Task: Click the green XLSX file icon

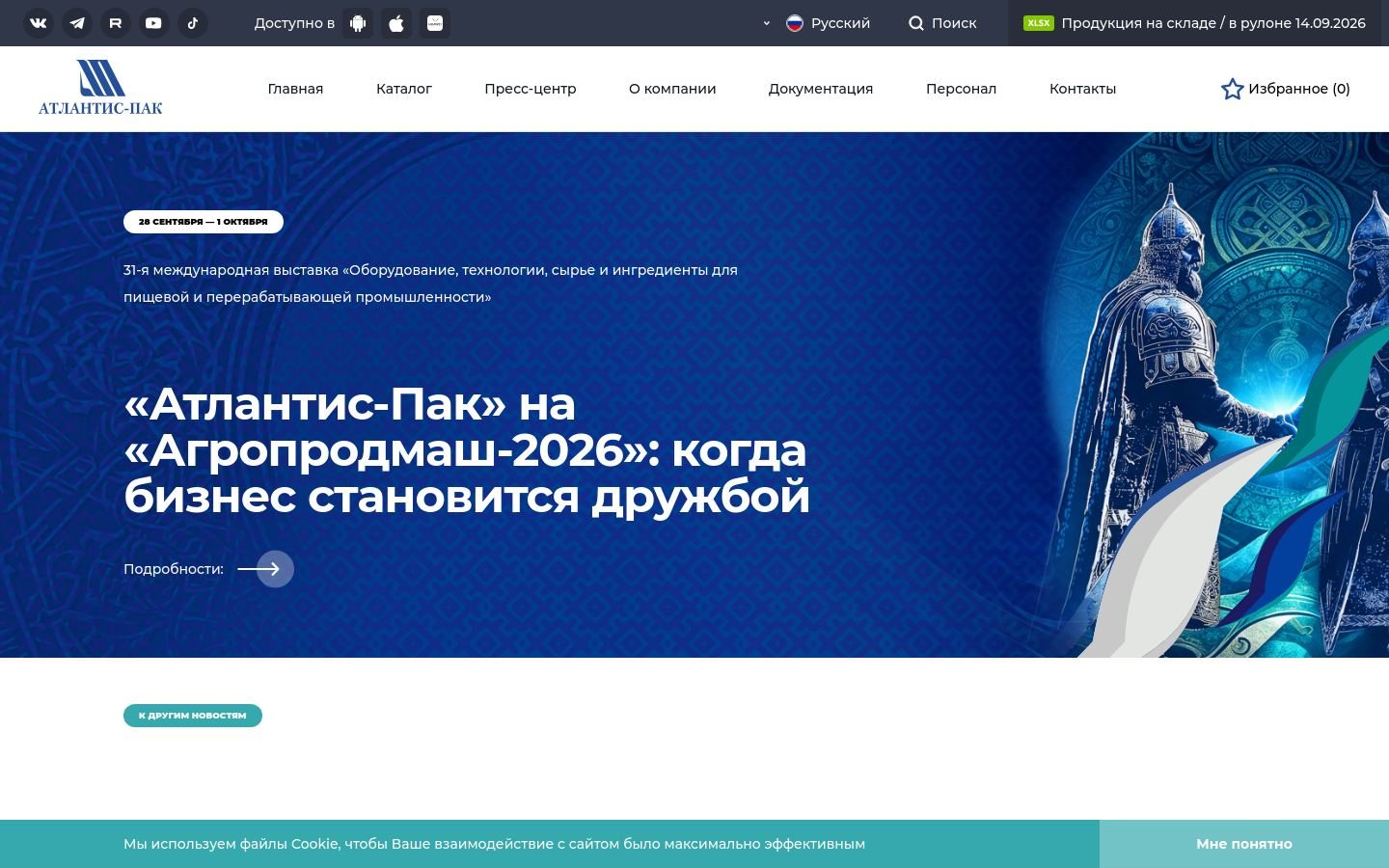Action: coord(1039,23)
